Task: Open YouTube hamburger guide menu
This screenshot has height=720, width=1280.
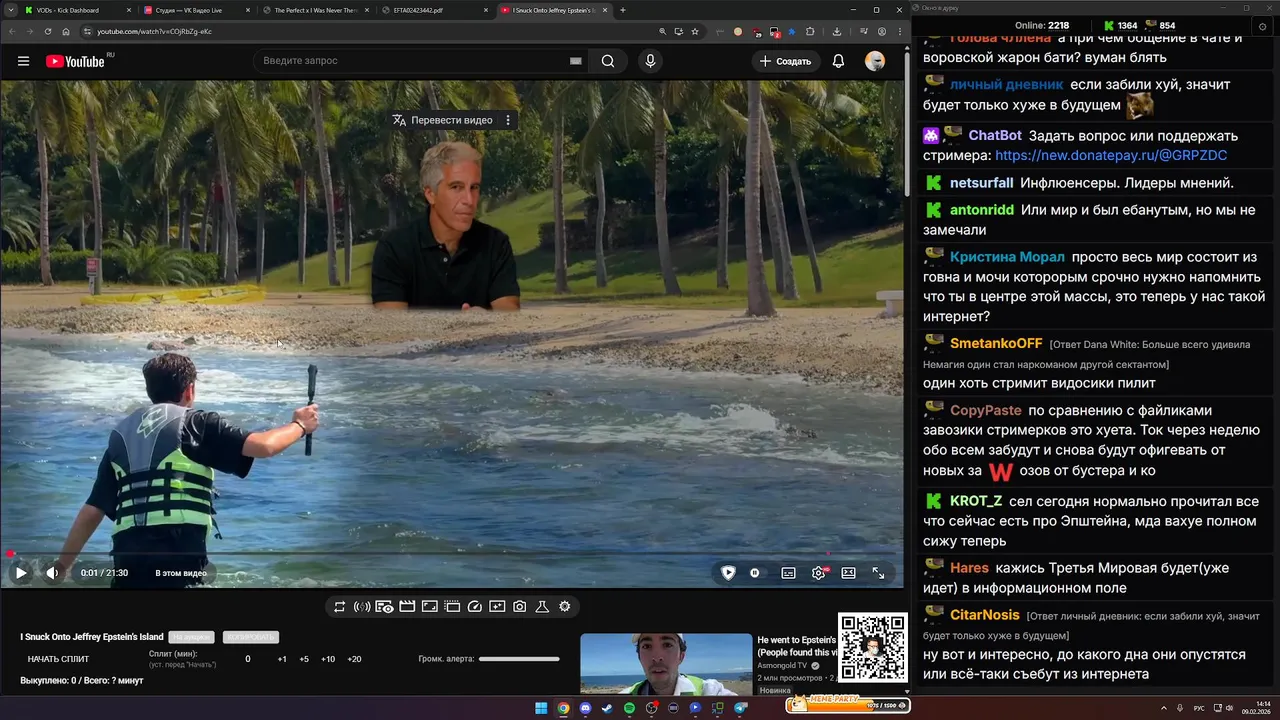Action: 23,61
